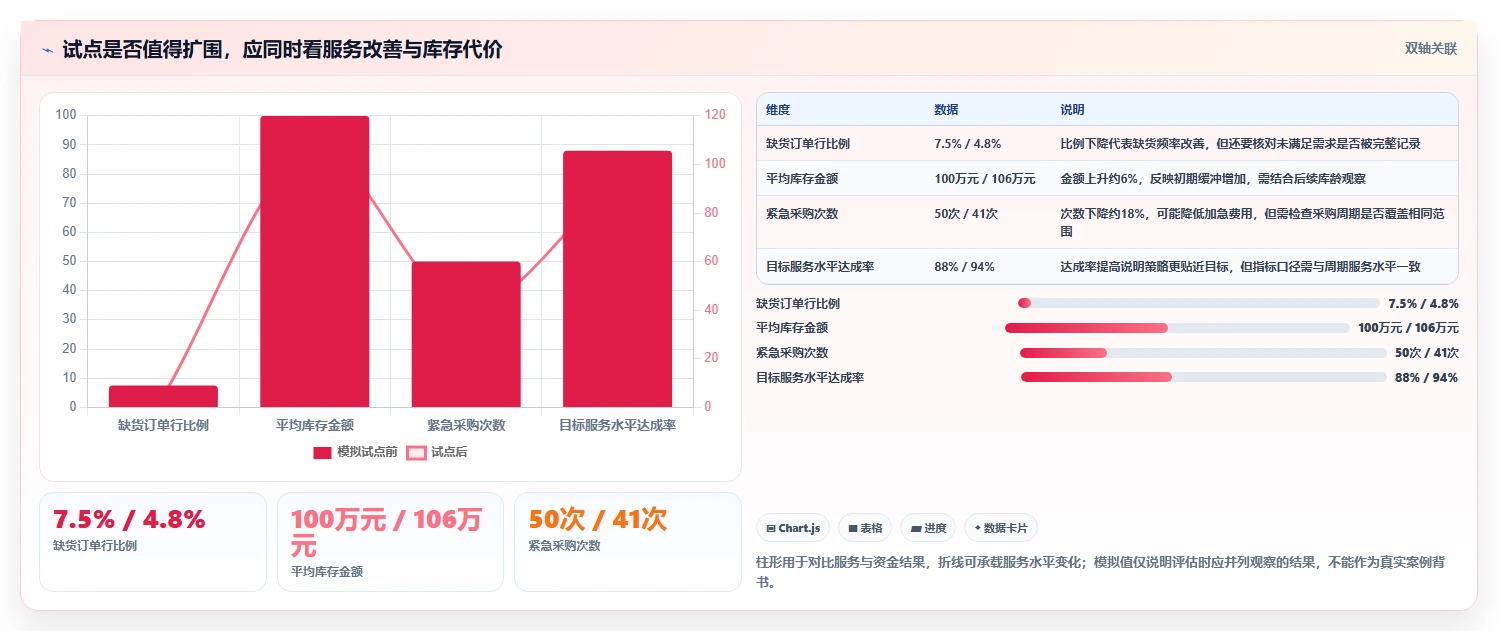Click the 数据 column header in the table

pyautogui.click(x=946, y=110)
